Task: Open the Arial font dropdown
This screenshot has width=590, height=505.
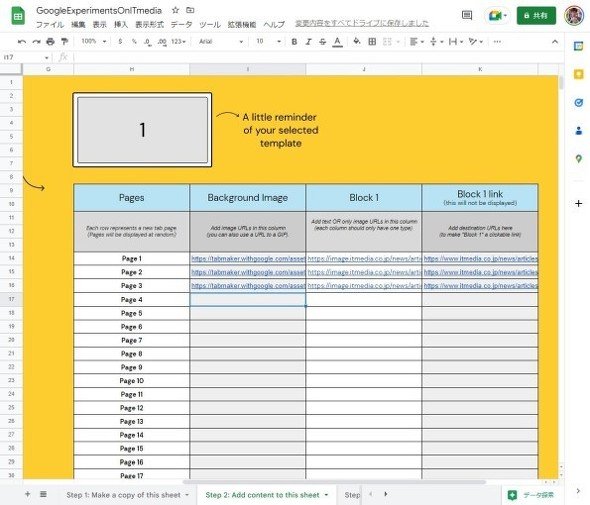Action: [x=221, y=42]
